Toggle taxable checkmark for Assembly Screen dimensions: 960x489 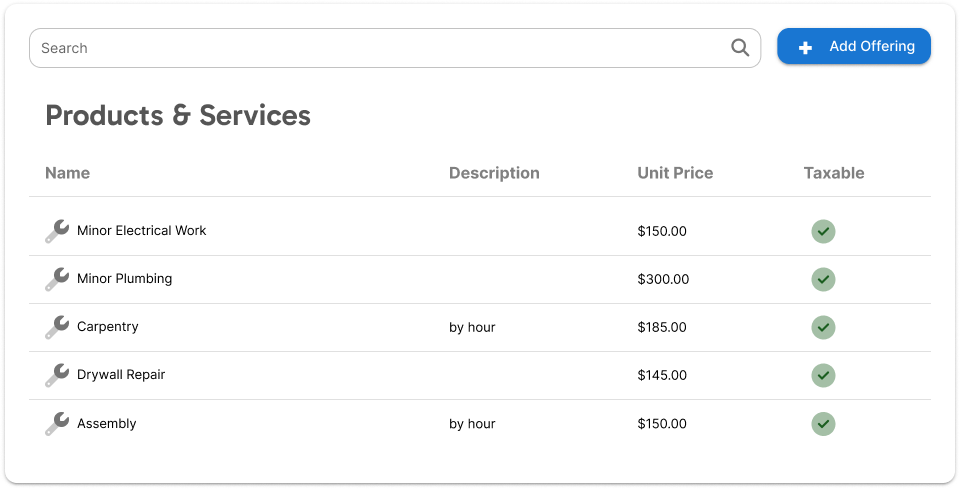tap(823, 424)
